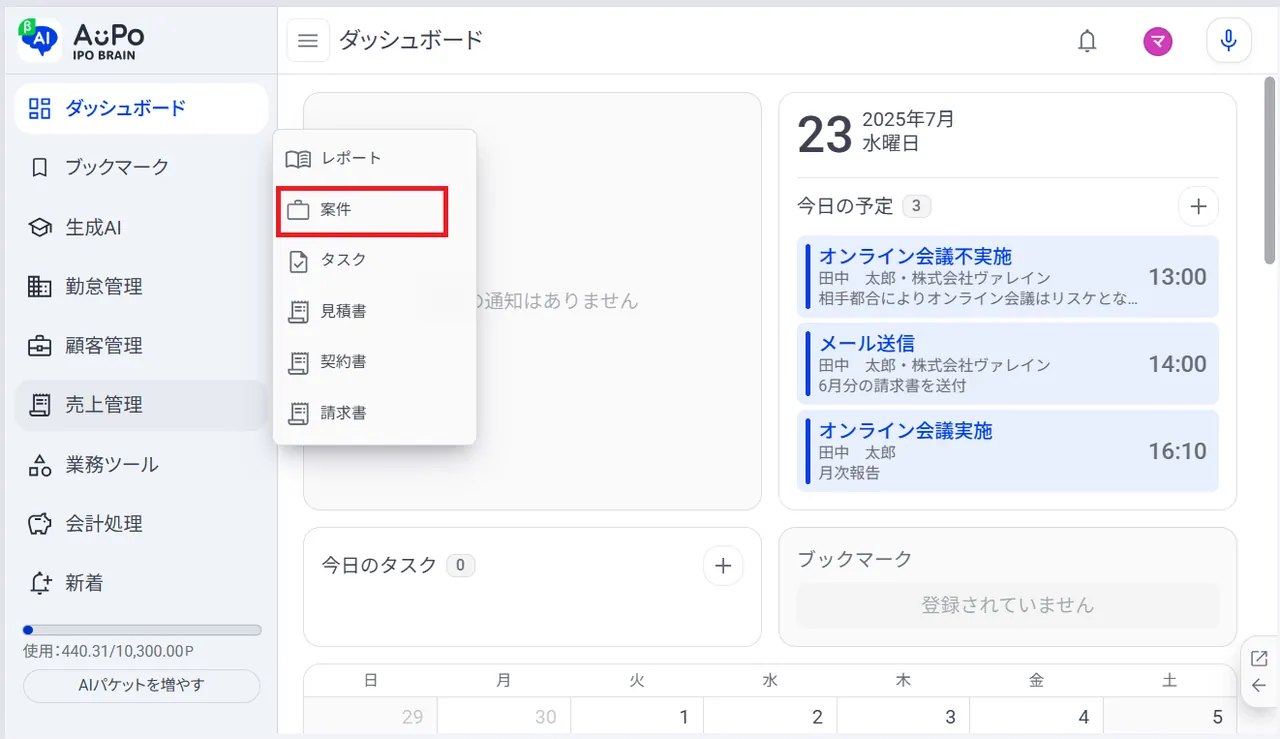Click the 会計処理 piggy bank icon
The width and height of the screenshot is (1280, 739).
click(x=39, y=524)
